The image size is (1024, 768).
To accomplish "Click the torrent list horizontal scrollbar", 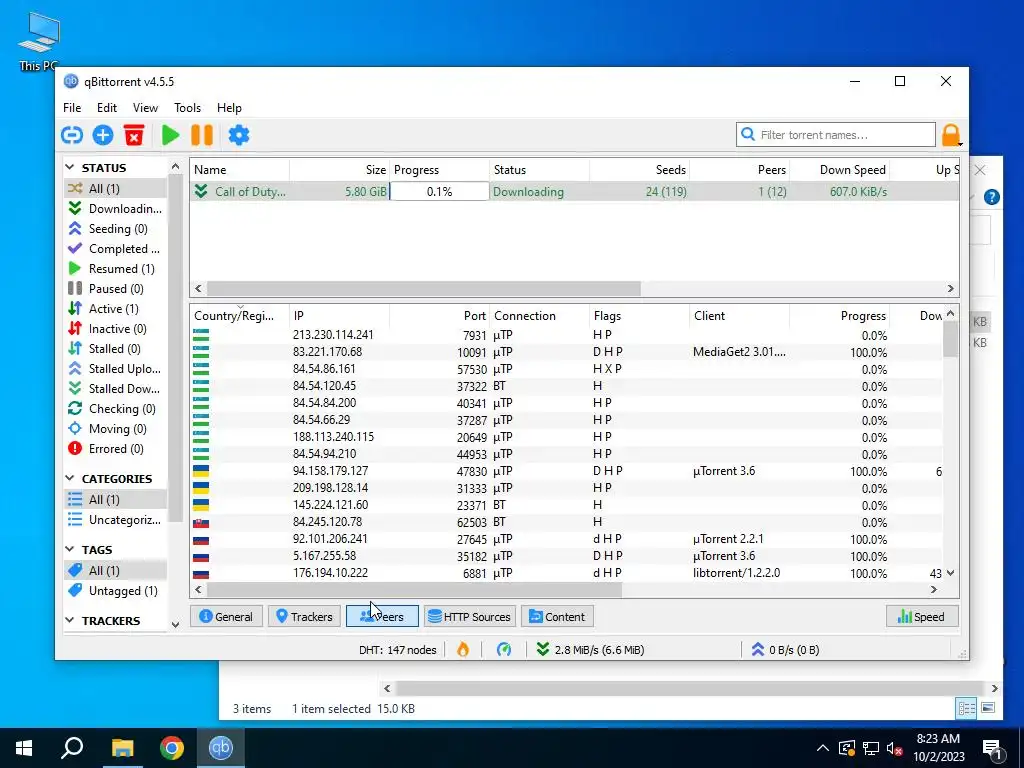I will tap(424, 288).
